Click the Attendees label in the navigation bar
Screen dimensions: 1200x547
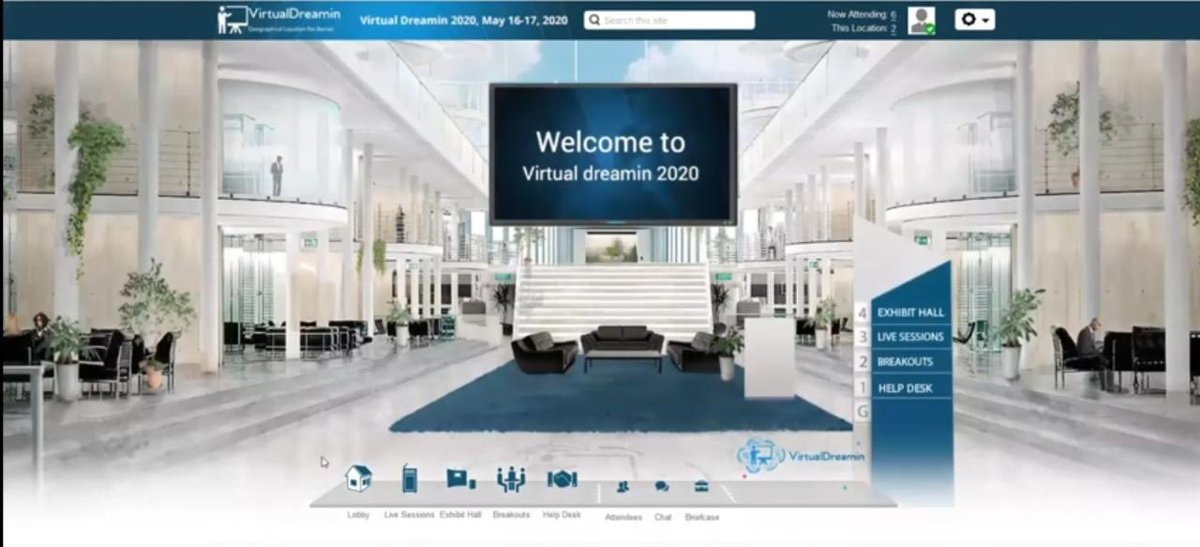click(x=623, y=517)
